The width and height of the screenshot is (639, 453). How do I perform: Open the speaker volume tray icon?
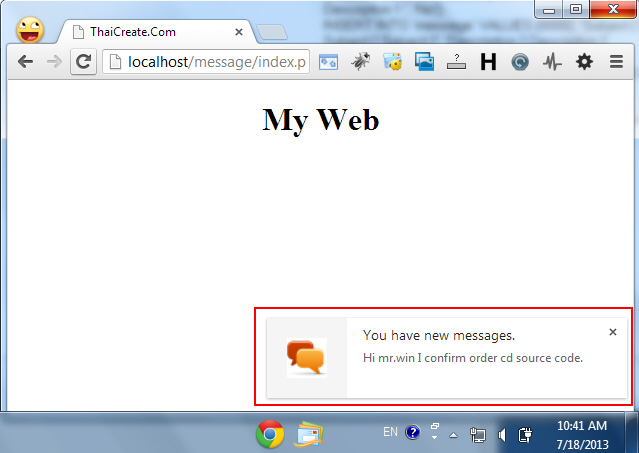pyautogui.click(x=502, y=435)
